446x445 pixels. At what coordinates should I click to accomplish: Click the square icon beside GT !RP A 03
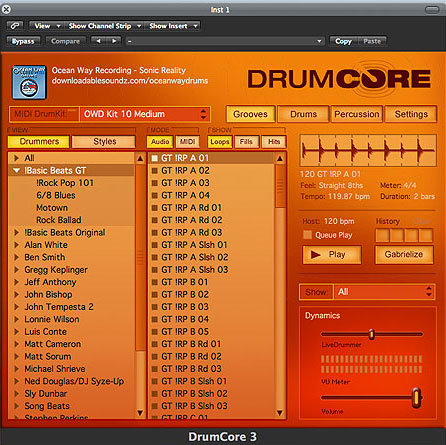click(x=154, y=183)
